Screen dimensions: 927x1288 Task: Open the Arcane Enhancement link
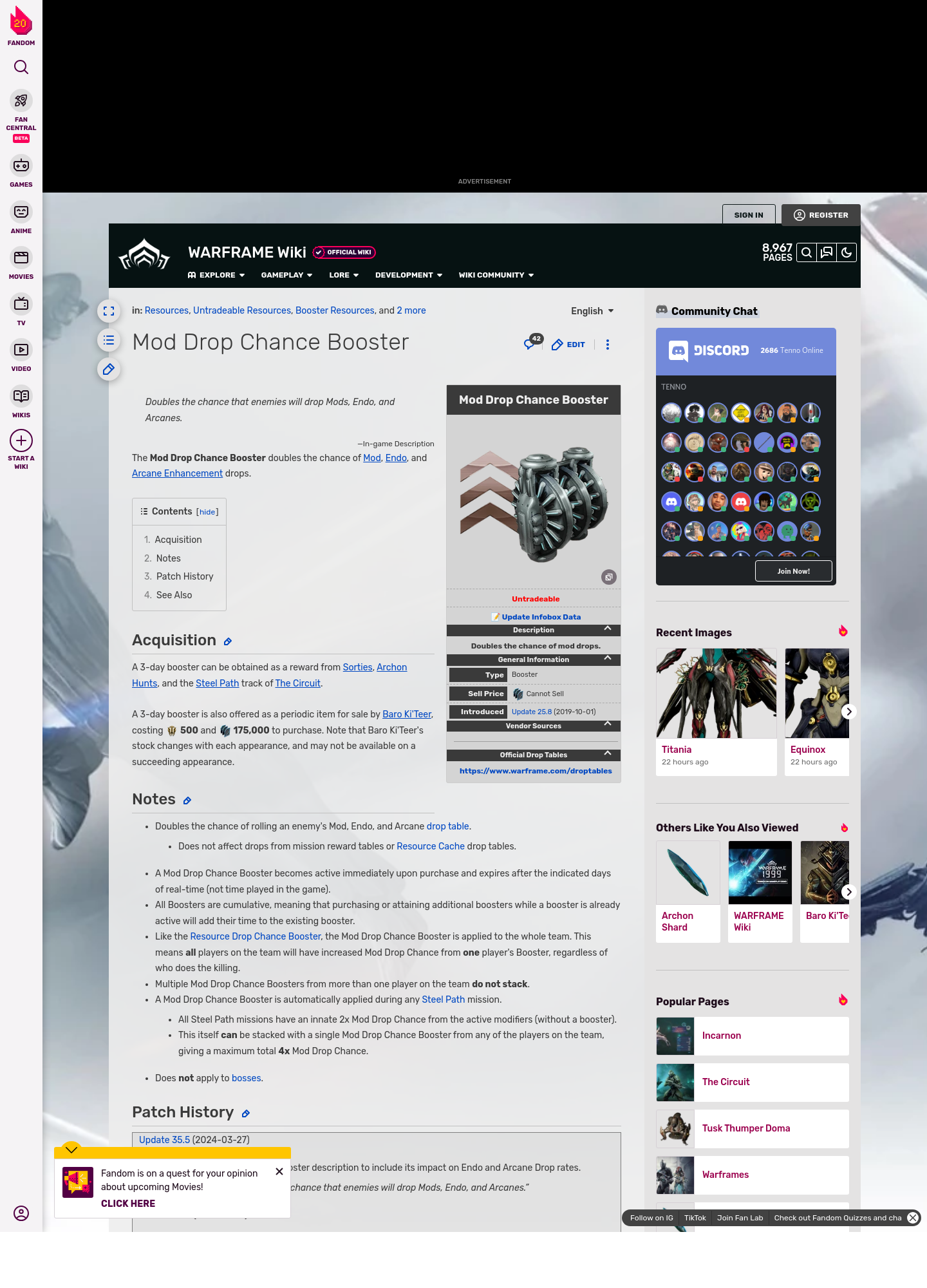click(x=177, y=473)
